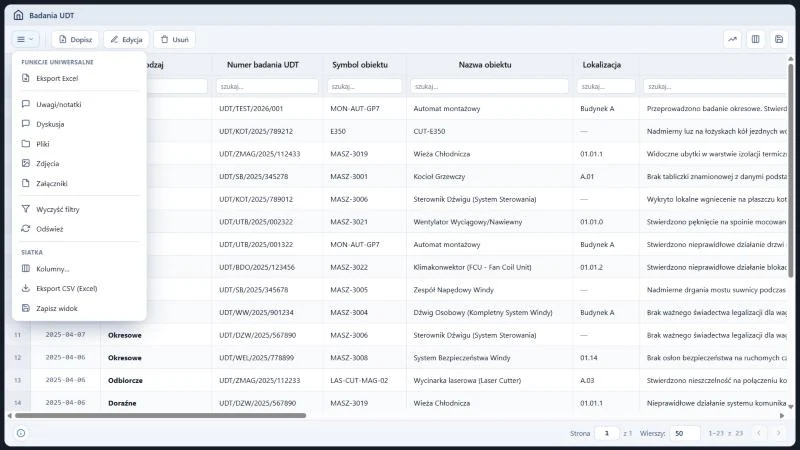The image size is (800, 450).
Task: Focus the Symbol obiektu search field
Action: (x=364, y=86)
